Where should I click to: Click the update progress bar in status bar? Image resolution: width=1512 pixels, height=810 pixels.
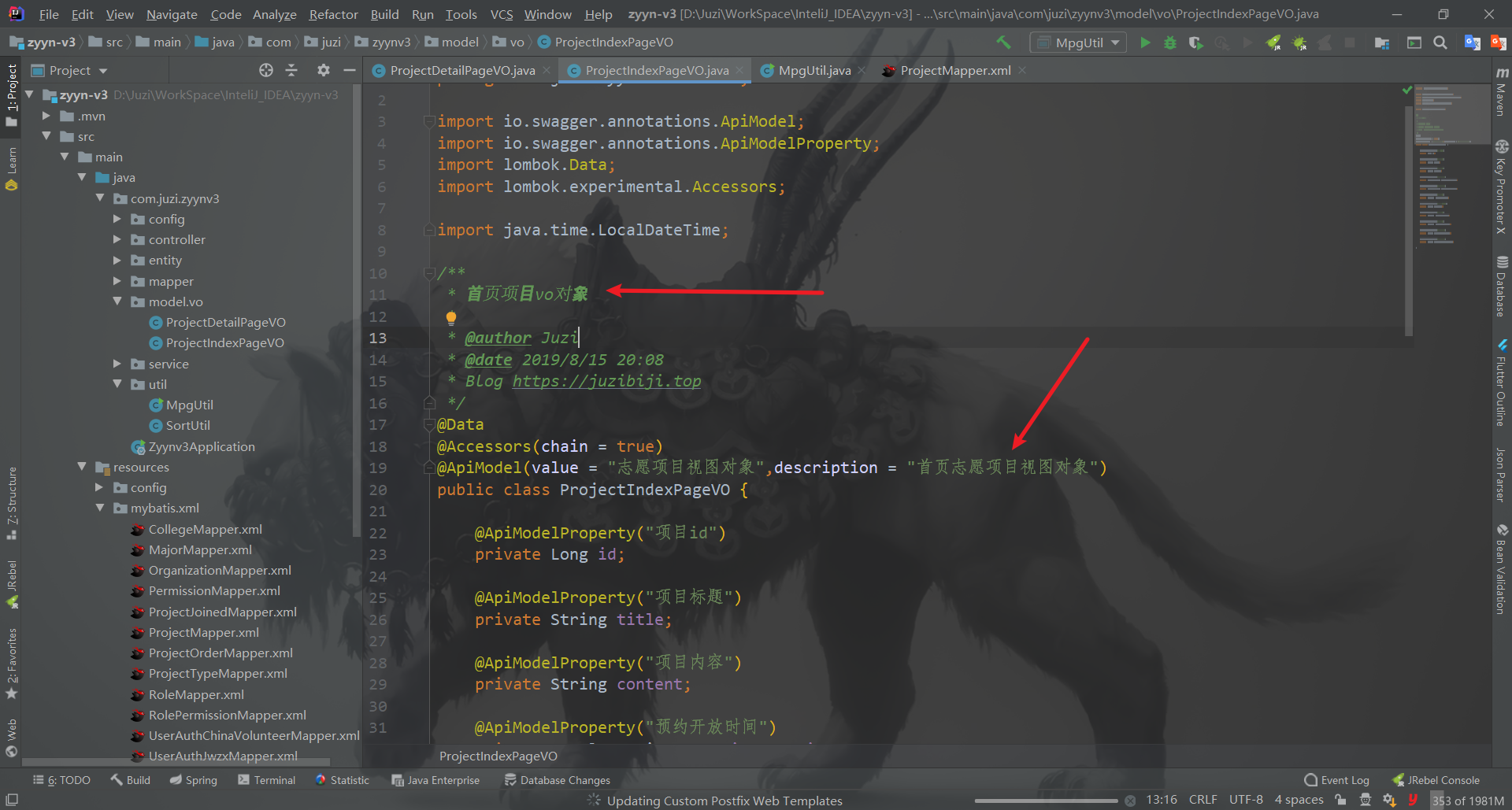(1046, 801)
